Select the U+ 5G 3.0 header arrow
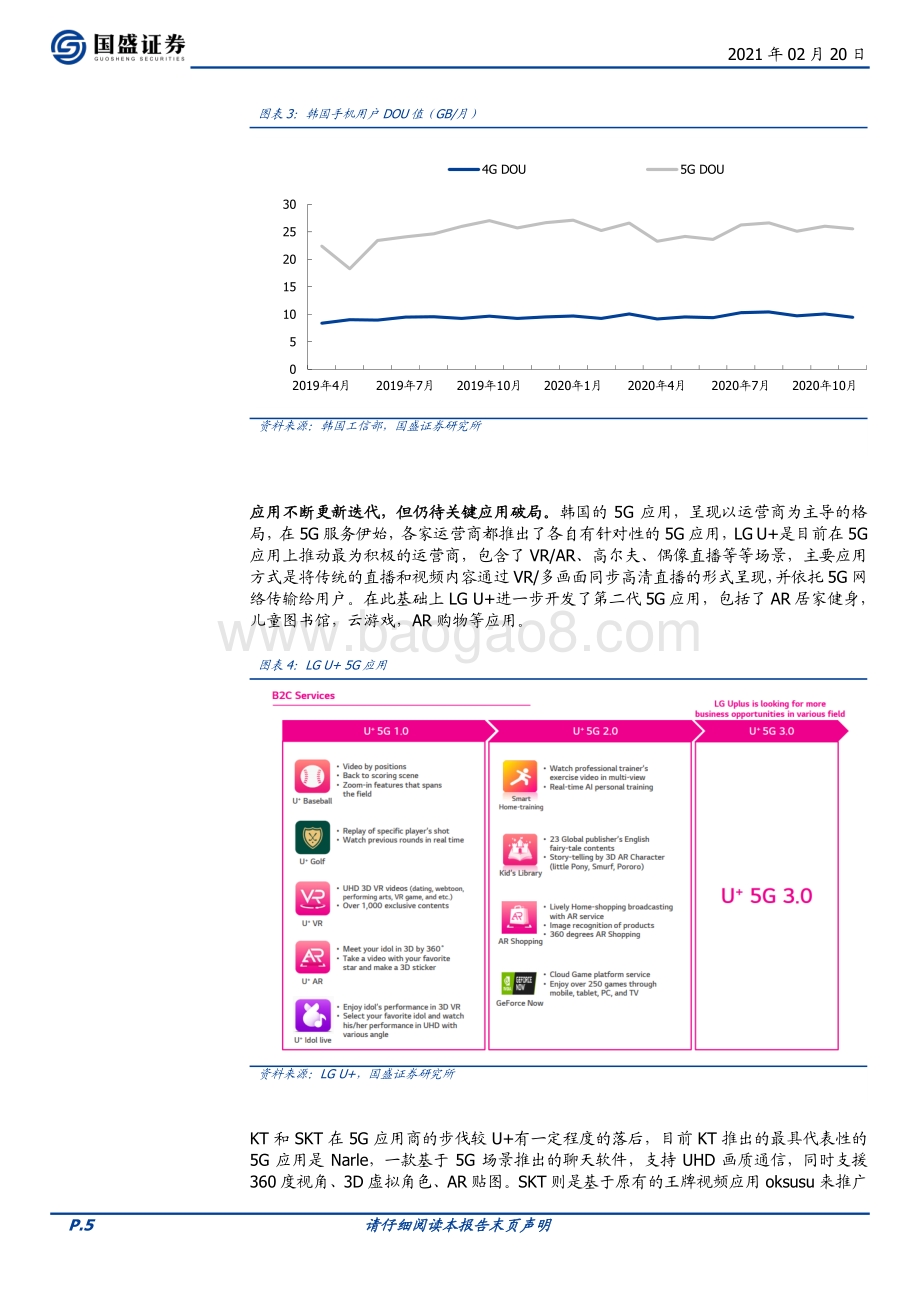 [771, 731]
